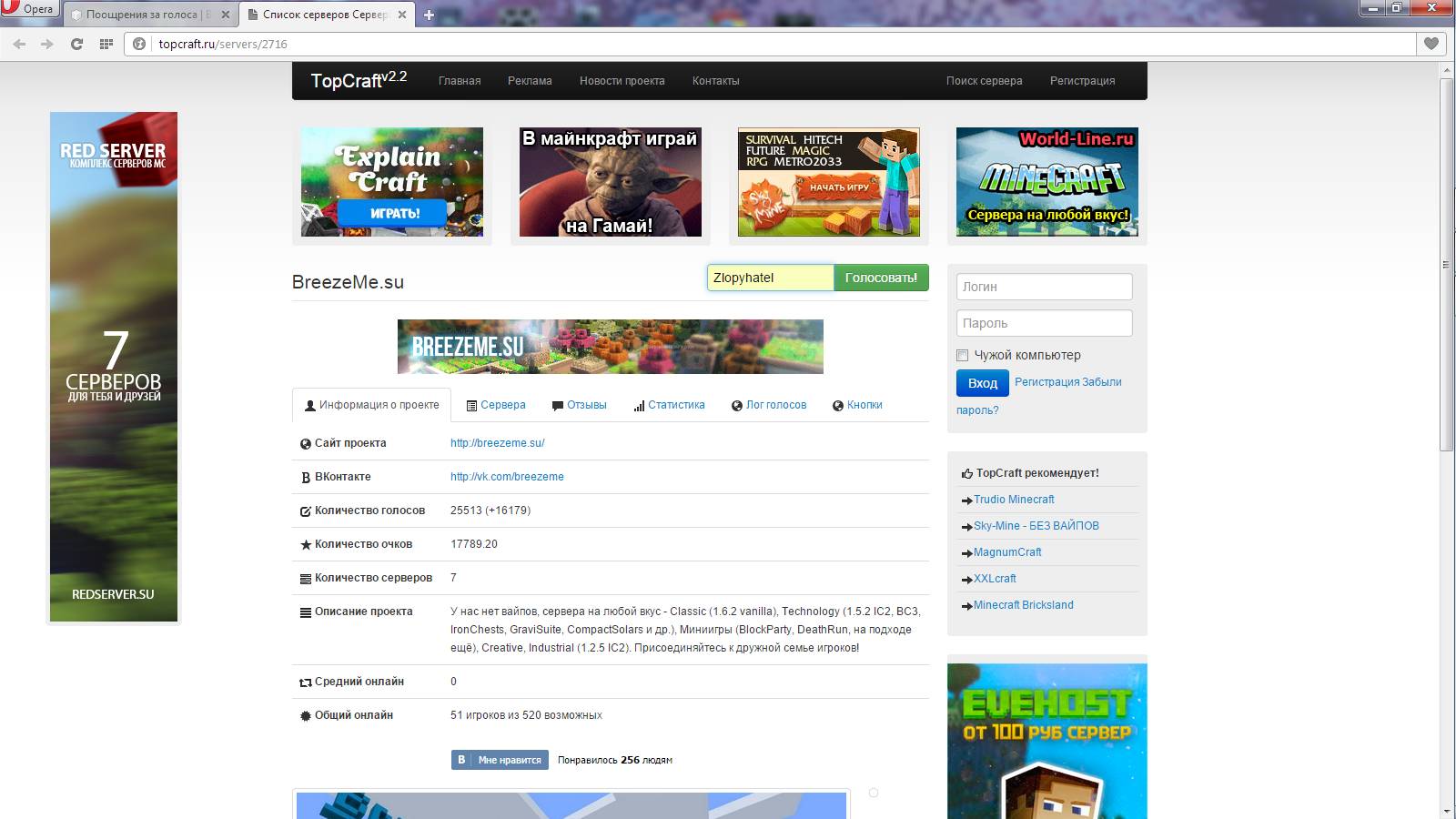
Task: Click the 'Количество серверов' row label
Action: tap(373, 578)
